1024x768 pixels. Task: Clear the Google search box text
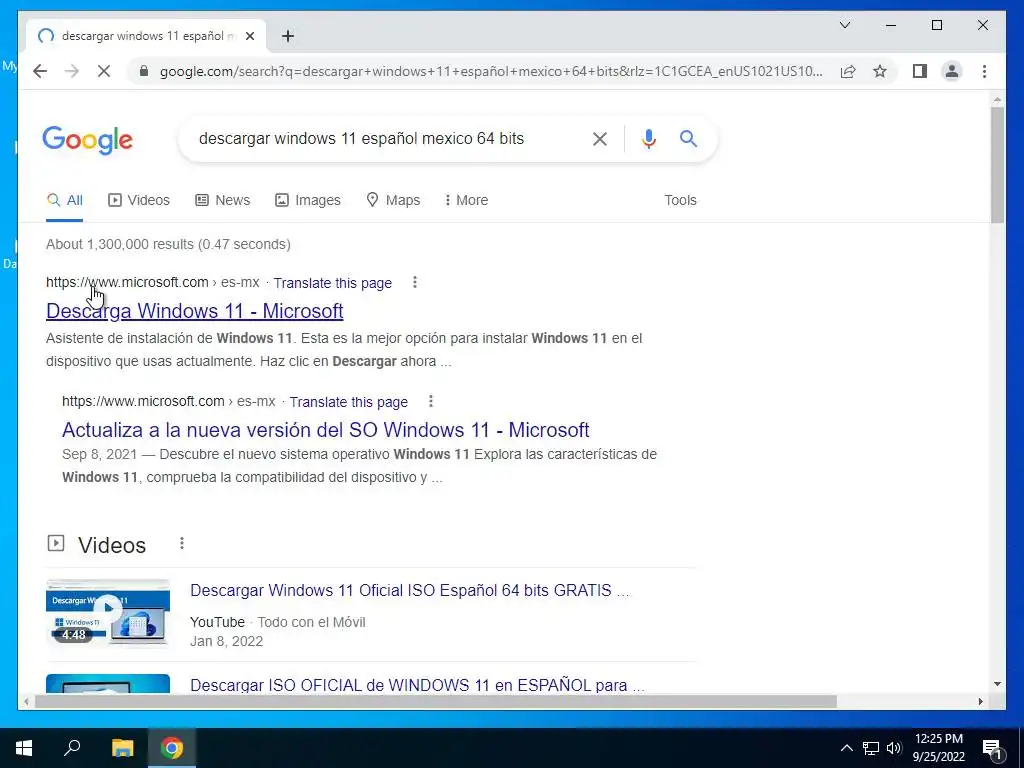pyautogui.click(x=600, y=138)
